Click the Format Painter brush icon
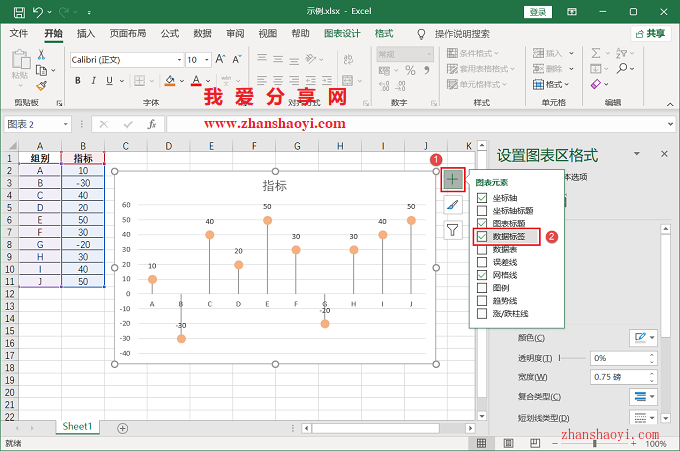Viewport: 680px width, 451px height. pyautogui.click(x=41, y=86)
